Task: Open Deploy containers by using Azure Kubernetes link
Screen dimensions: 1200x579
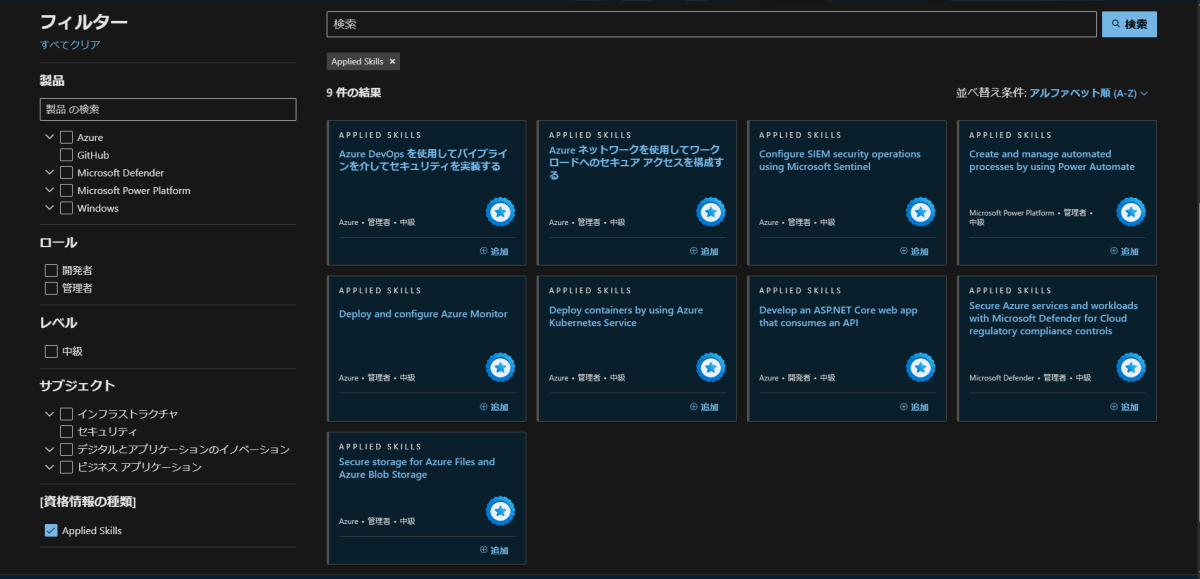Action: pyautogui.click(x=626, y=316)
